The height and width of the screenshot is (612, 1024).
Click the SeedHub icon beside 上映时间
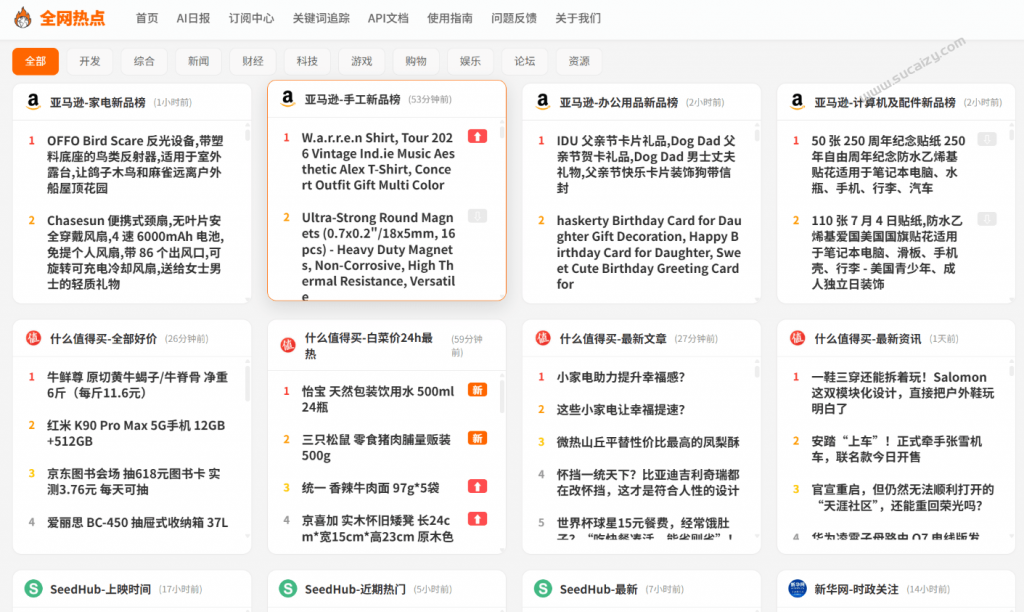click(x=33, y=588)
